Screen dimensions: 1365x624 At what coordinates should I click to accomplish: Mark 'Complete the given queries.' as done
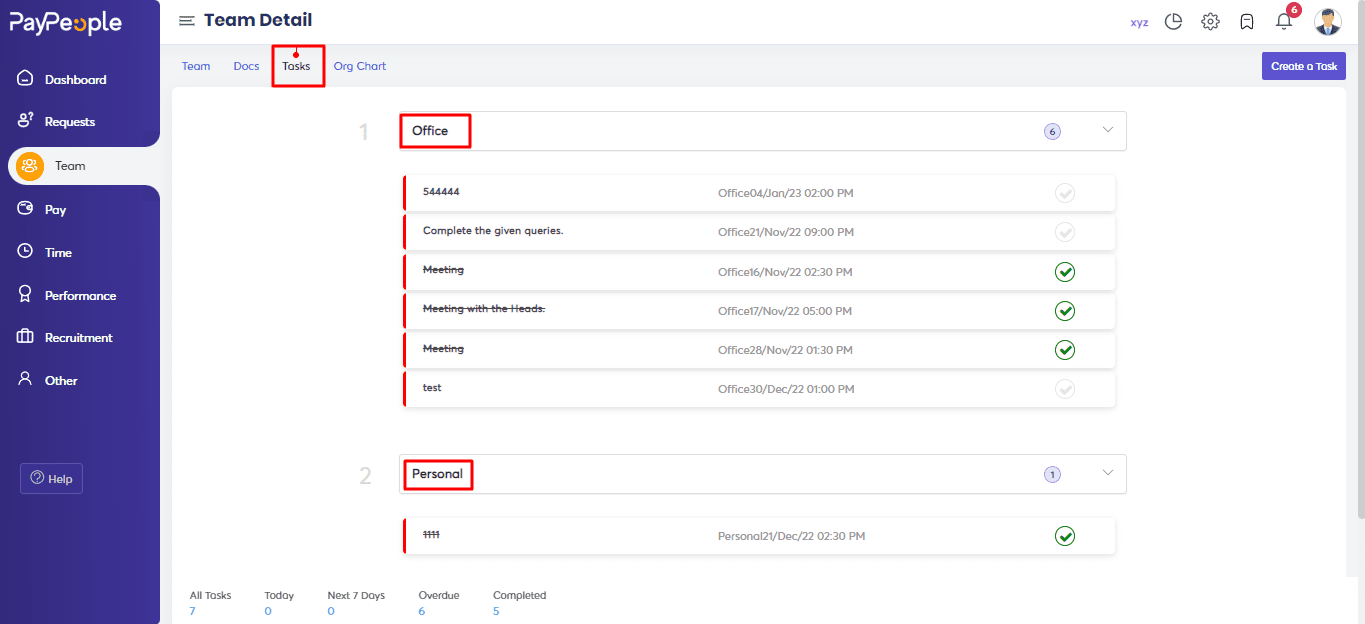1065,232
